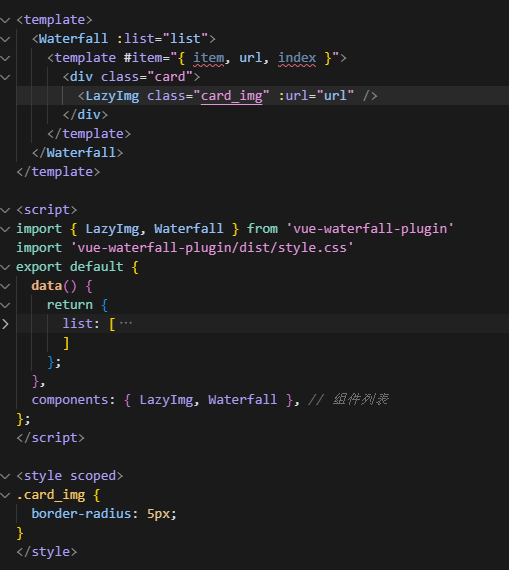This screenshot has height=570, width=509.
Task: Click "url" between item and index
Action: [x=250, y=58]
